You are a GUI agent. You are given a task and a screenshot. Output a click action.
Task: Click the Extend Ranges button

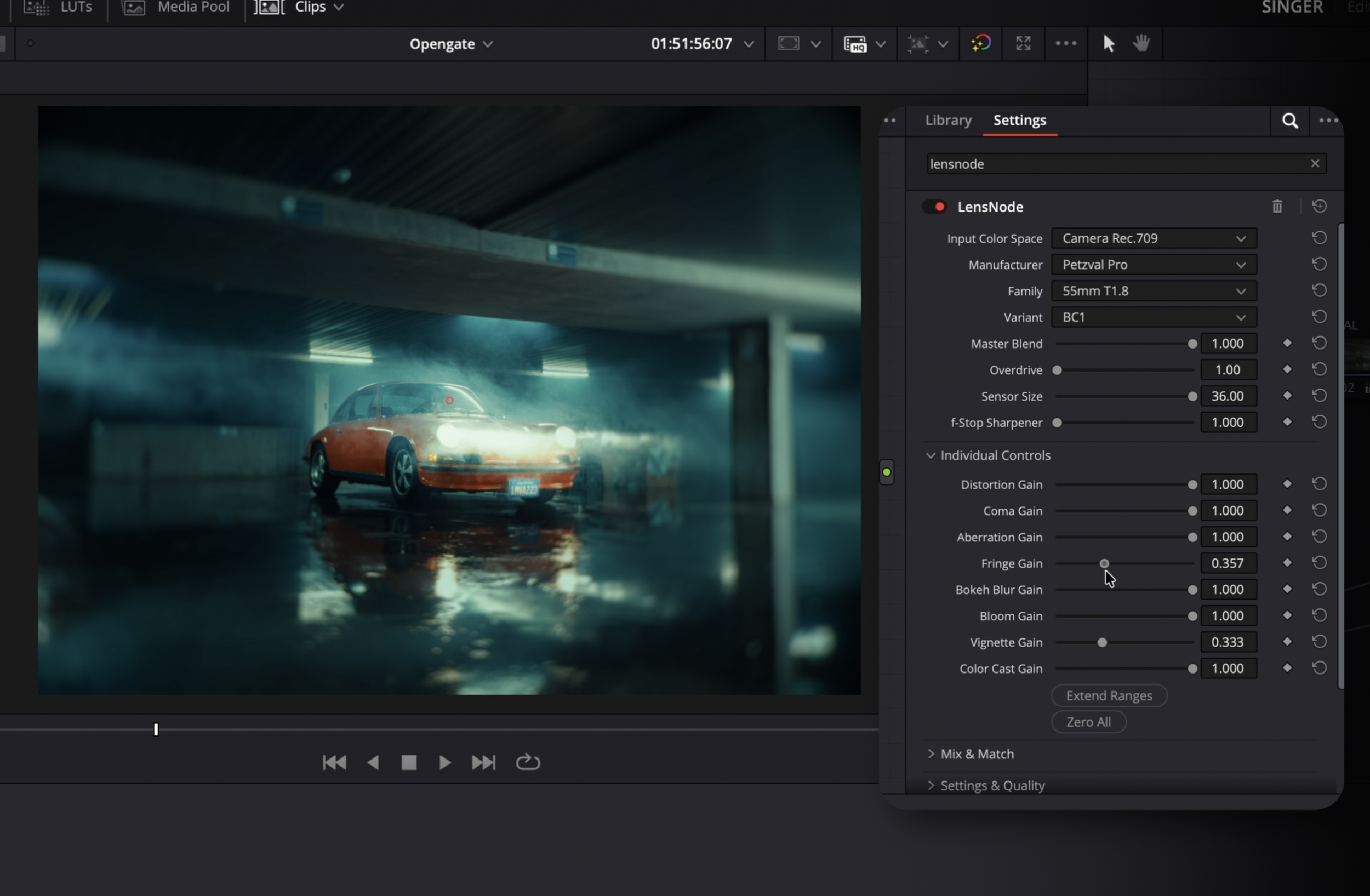tap(1109, 696)
